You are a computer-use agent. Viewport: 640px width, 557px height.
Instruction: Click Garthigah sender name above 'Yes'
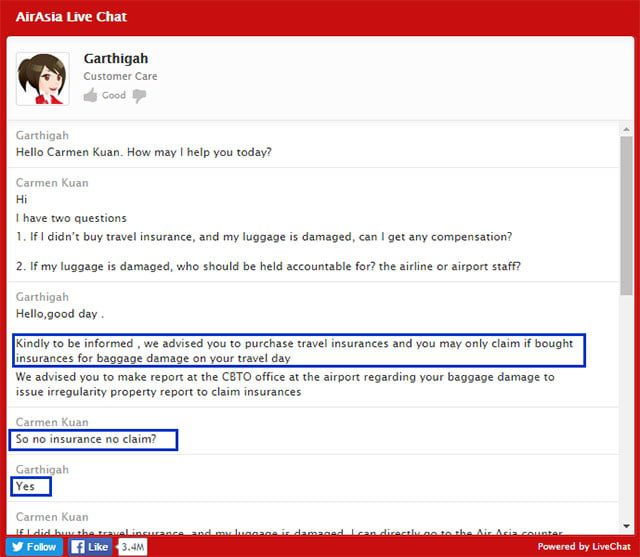coord(42,470)
